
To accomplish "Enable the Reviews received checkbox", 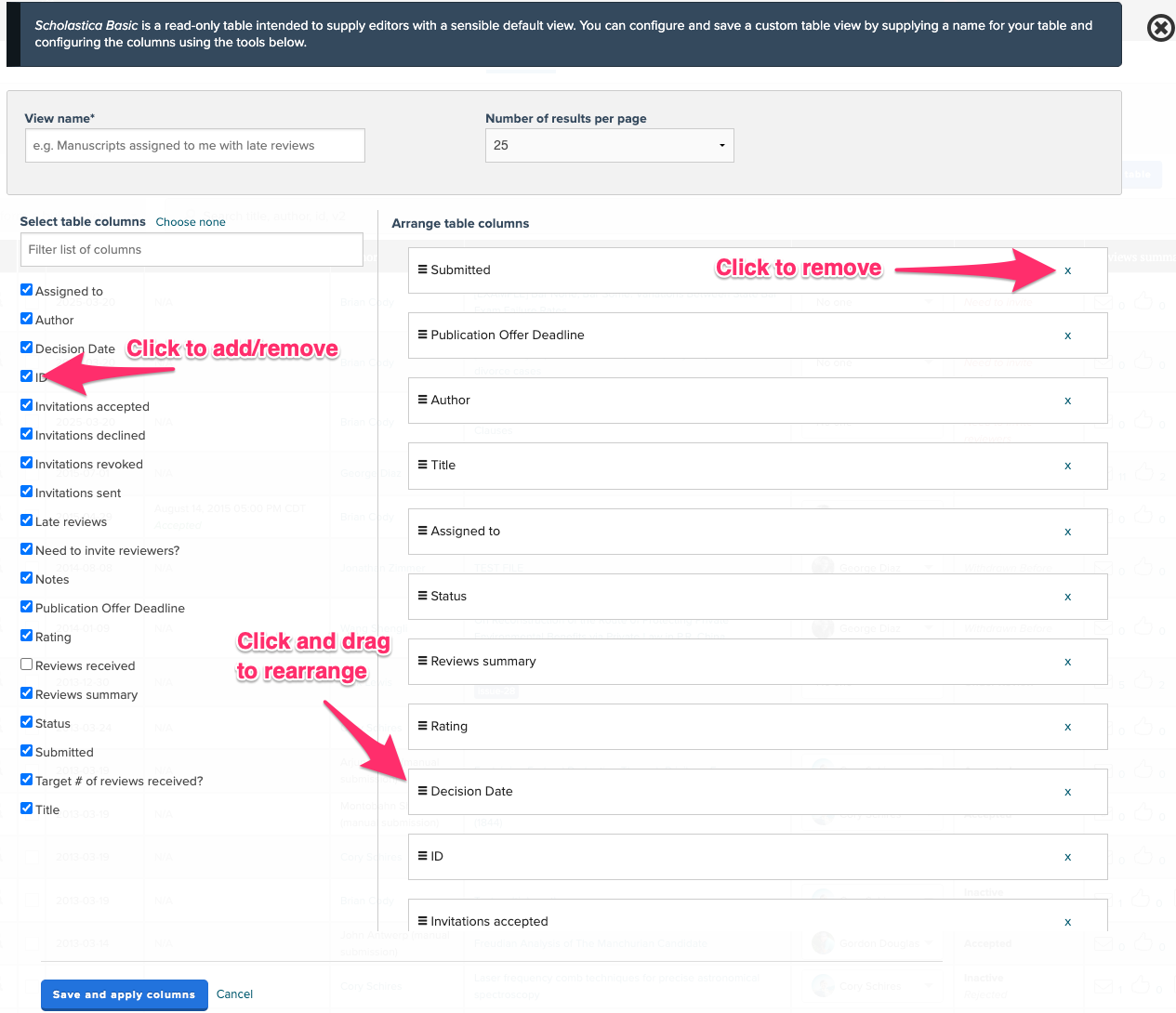I will (27, 664).
